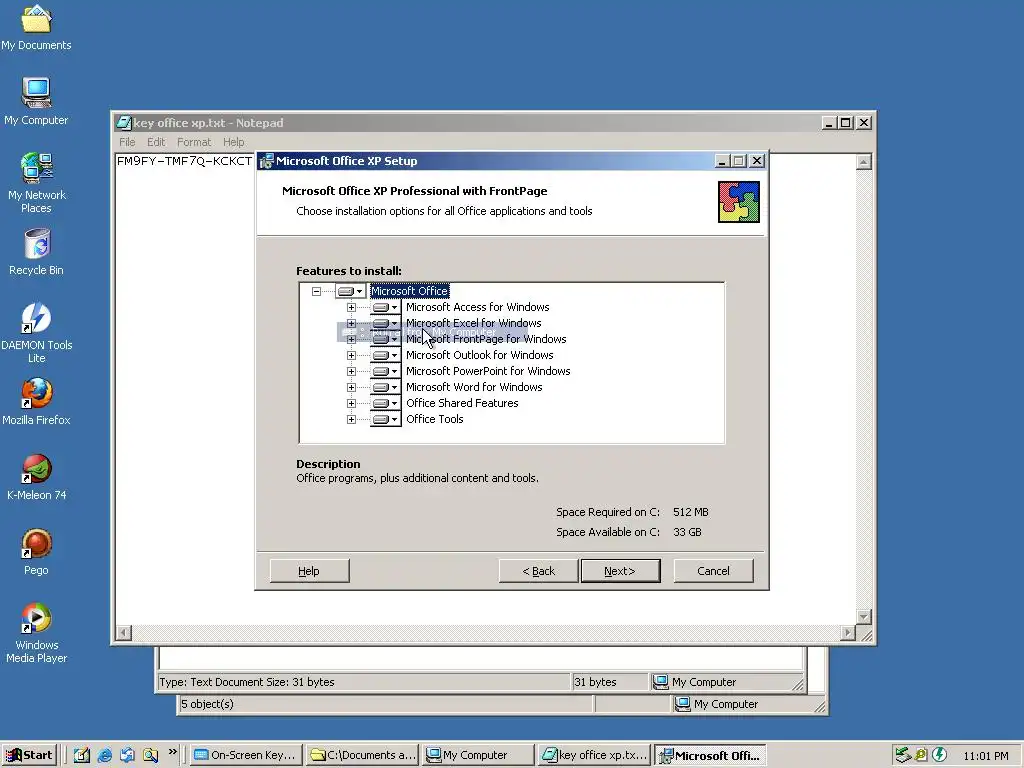The width and height of the screenshot is (1024, 768).
Task: Select Microsoft Office tree label
Action: 409,291
